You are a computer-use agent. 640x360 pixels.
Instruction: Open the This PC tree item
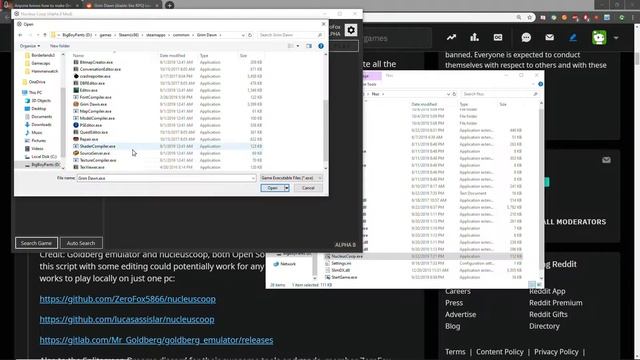coord(35,93)
